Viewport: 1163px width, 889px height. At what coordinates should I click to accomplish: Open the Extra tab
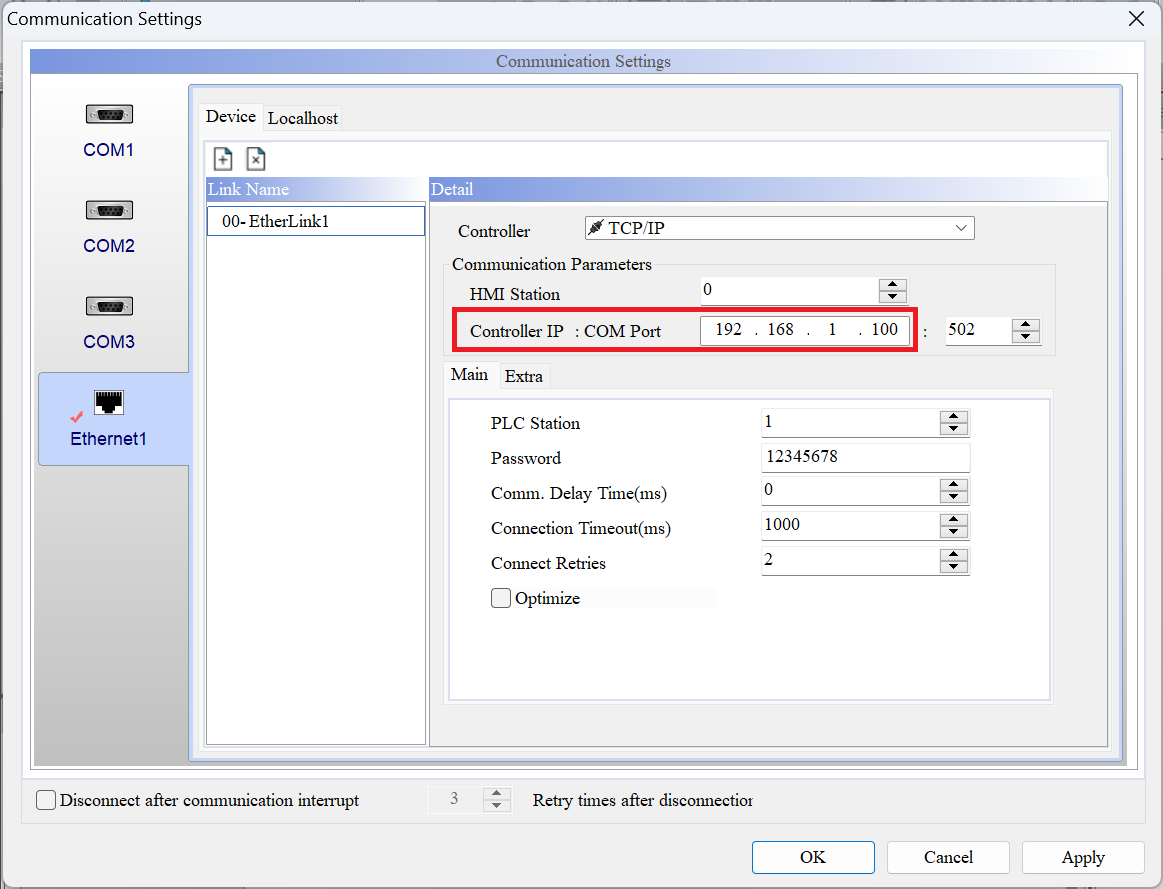(524, 376)
